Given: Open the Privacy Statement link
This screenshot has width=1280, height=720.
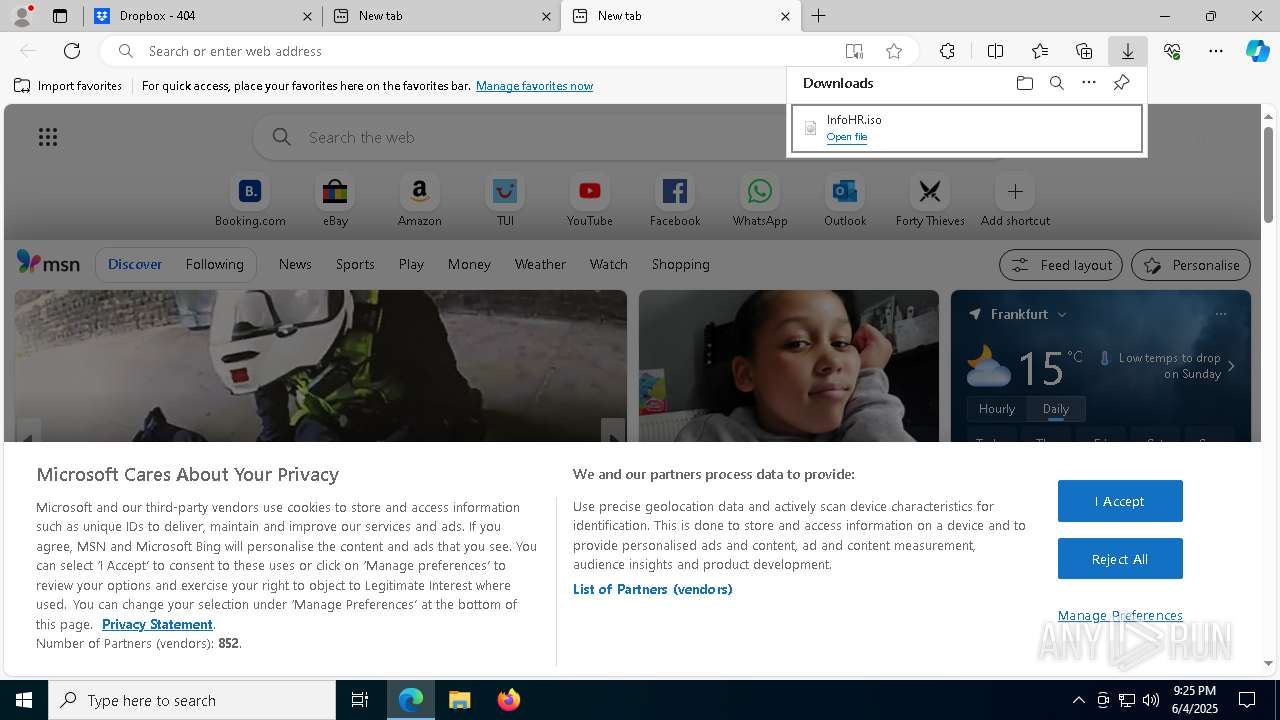Looking at the screenshot, I should [157, 624].
